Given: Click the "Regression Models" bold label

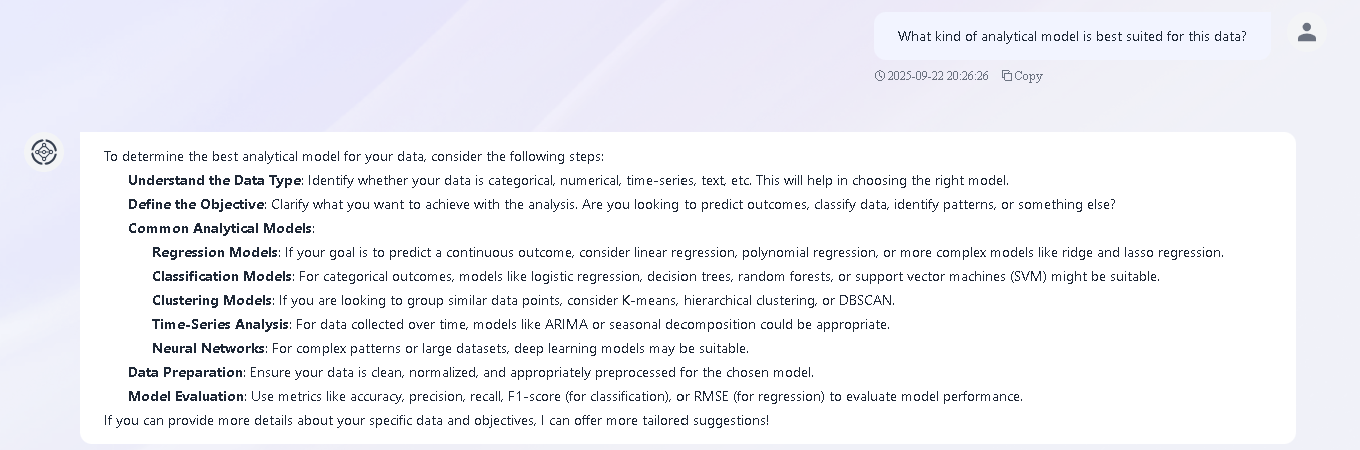Looking at the screenshot, I should [215, 253].
